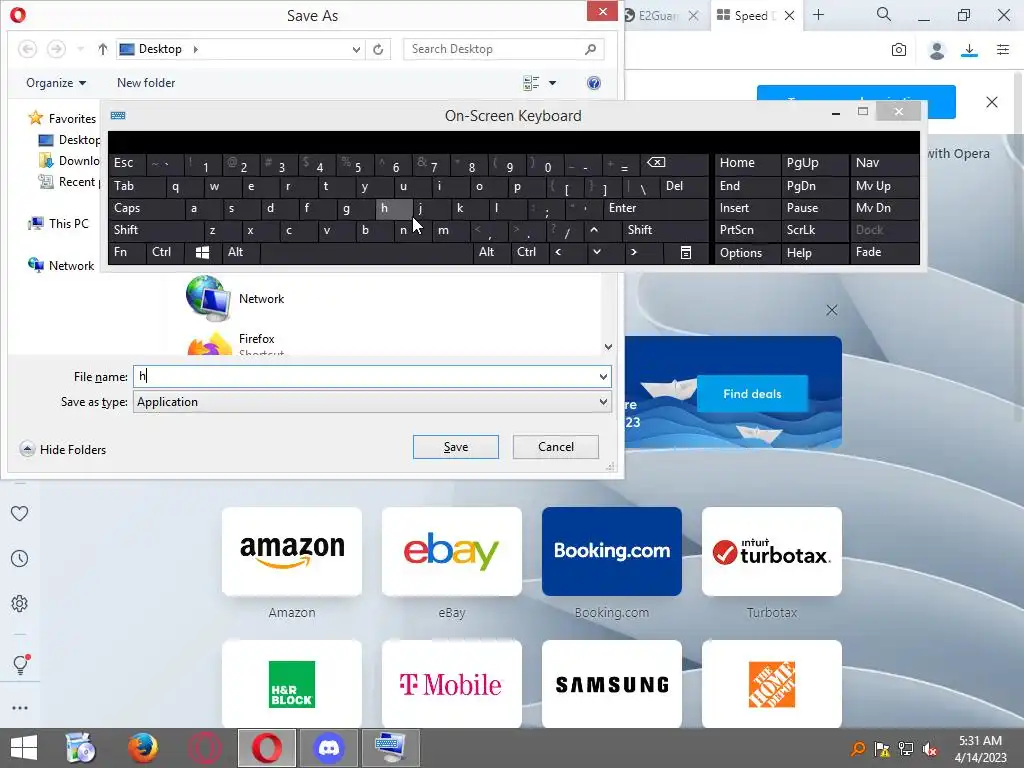
Task: Open the Opera account profile icon
Action: coord(936,50)
